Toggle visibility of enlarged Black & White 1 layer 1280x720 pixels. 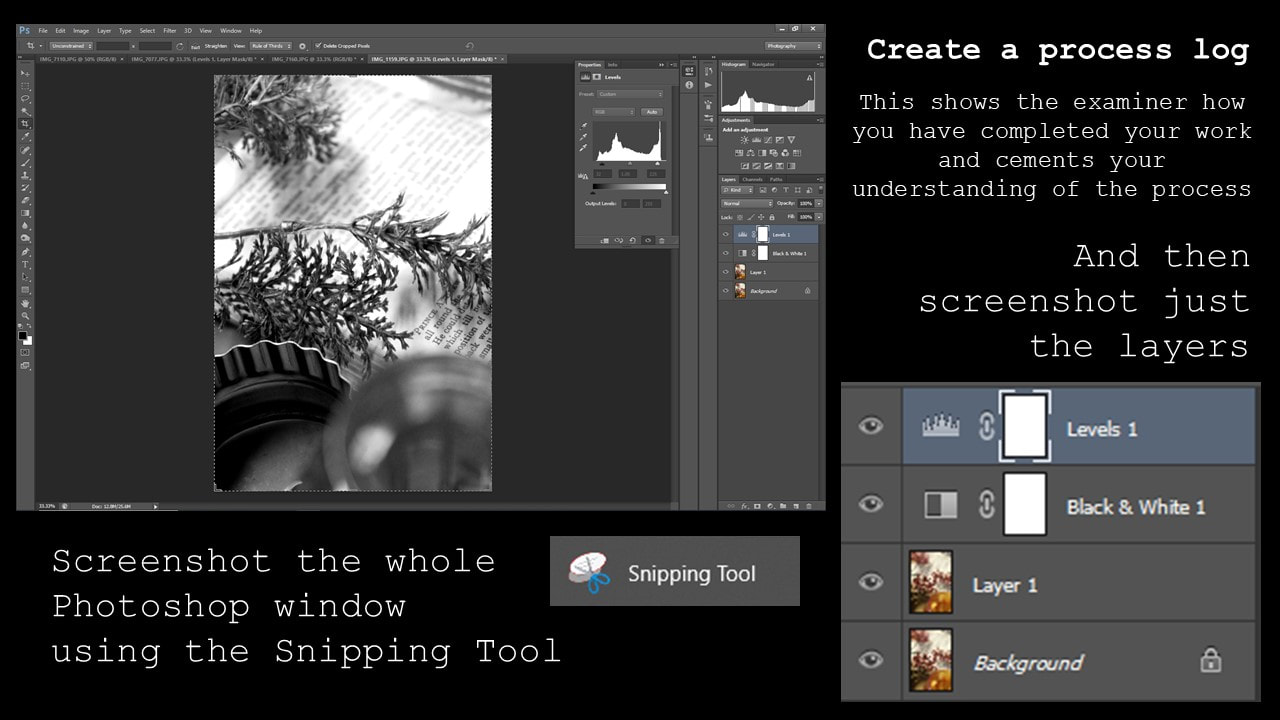(871, 504)
